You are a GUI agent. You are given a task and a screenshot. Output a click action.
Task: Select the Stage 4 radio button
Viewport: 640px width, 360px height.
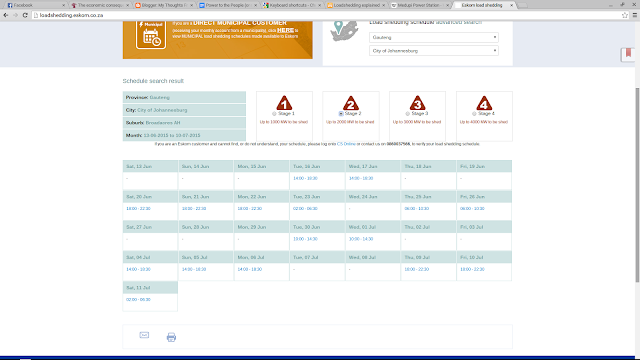[x=474, y=114]
